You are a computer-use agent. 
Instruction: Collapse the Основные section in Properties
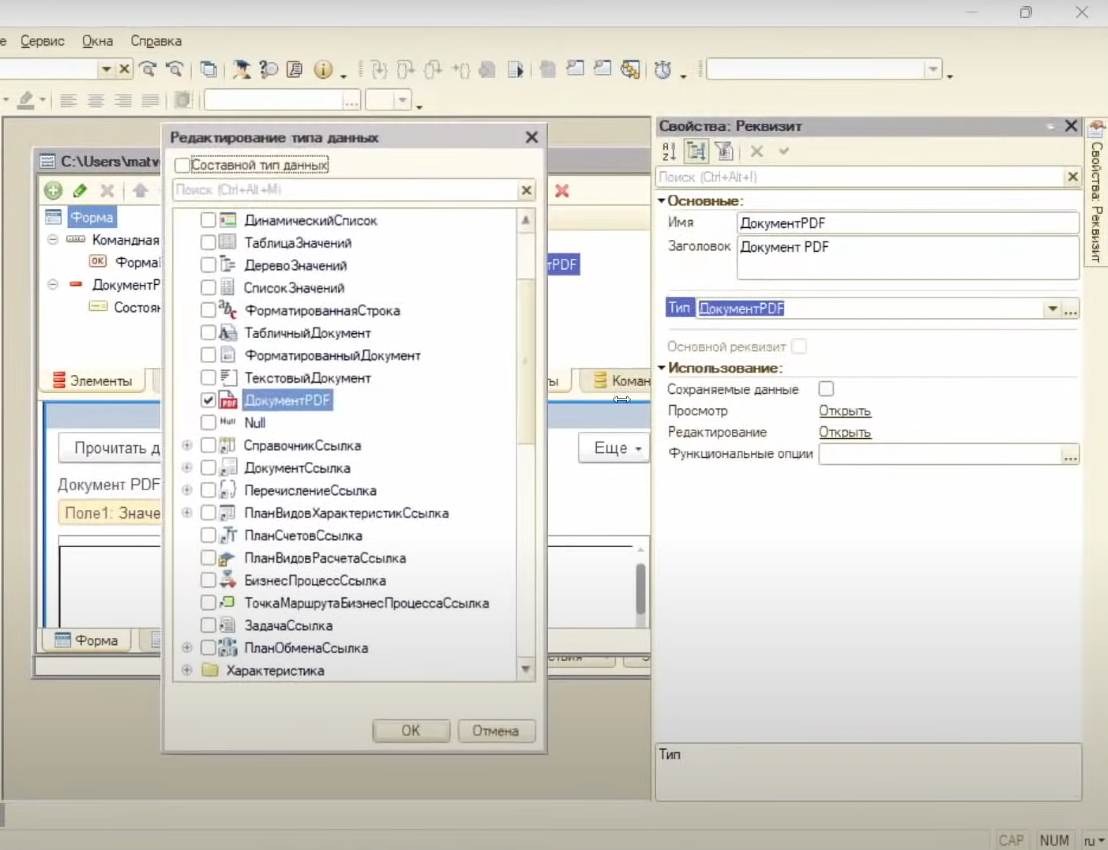pos(662,201)
